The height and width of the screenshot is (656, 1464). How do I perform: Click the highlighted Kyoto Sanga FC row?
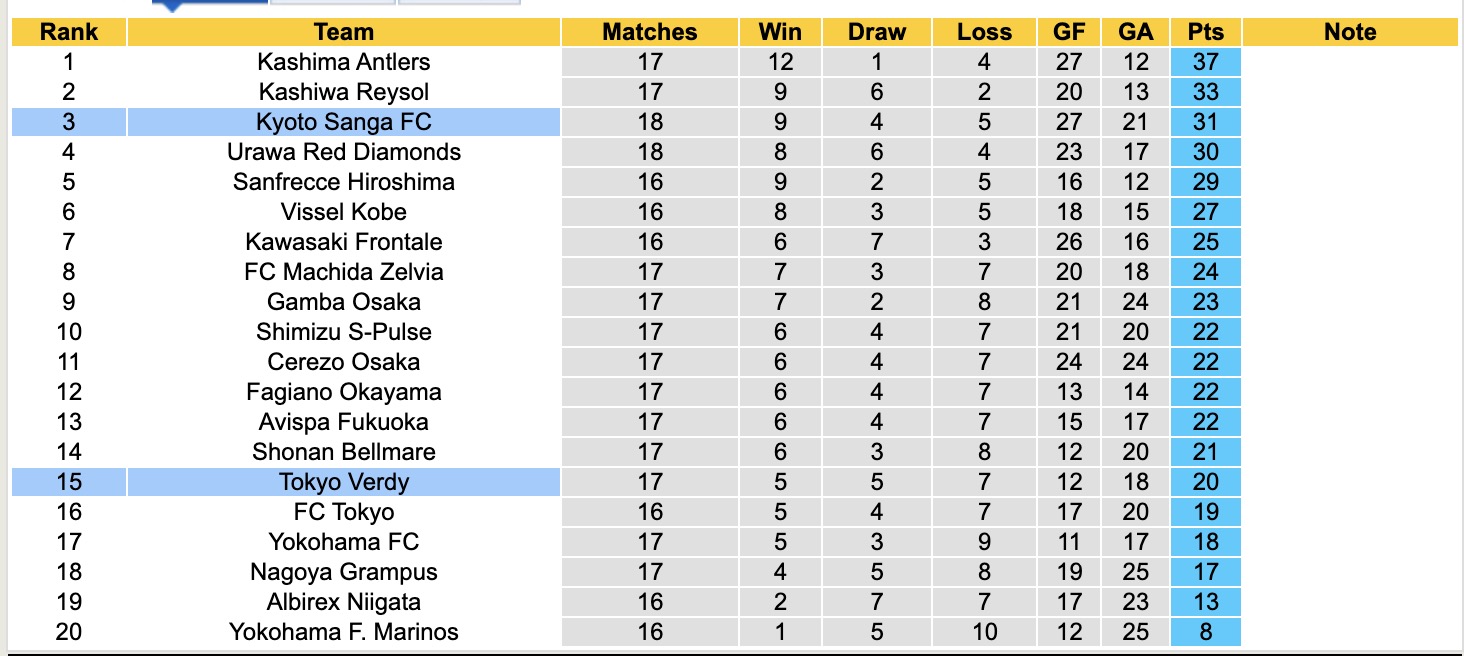[x=343, y=122]
